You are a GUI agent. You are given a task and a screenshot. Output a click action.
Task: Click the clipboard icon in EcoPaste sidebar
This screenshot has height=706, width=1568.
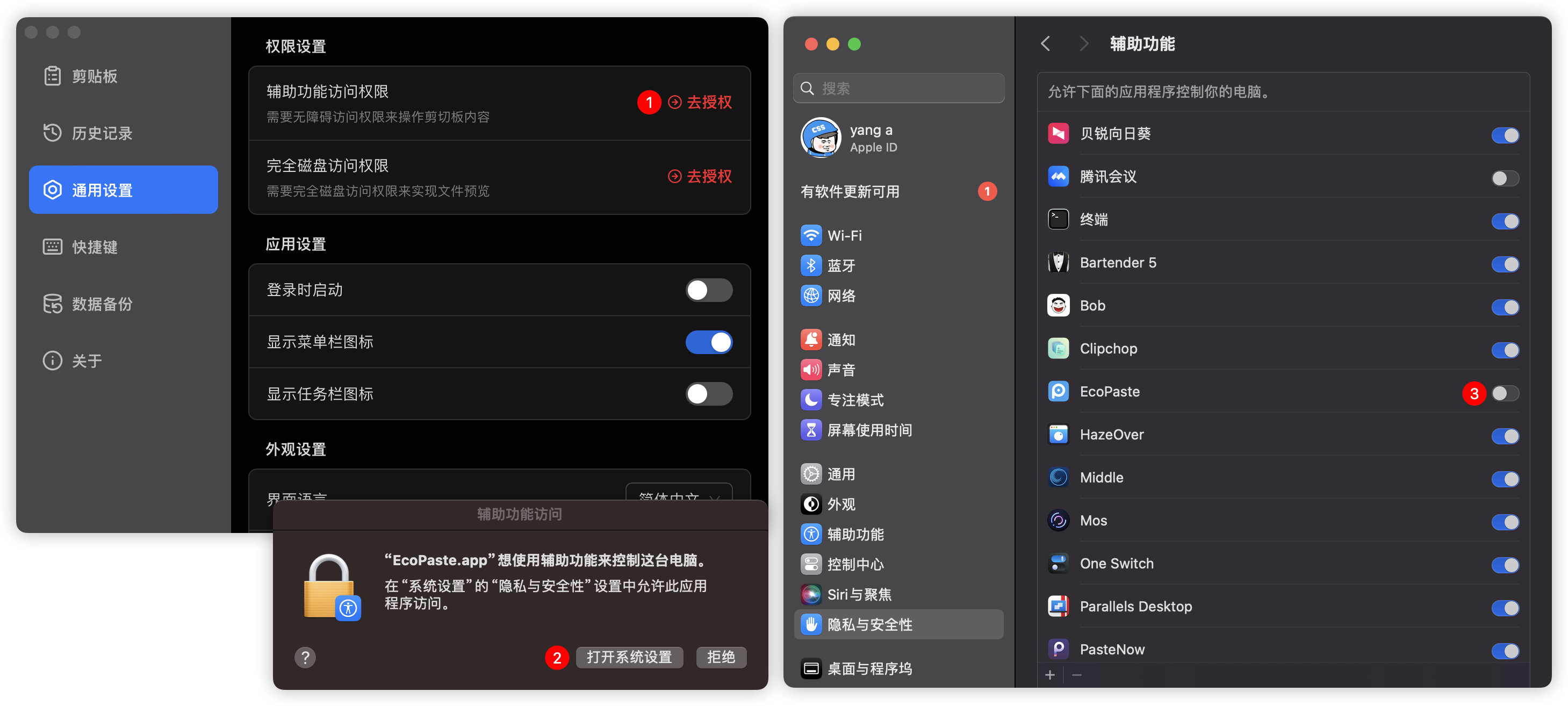pyautogui.click(x=52, y=76)
